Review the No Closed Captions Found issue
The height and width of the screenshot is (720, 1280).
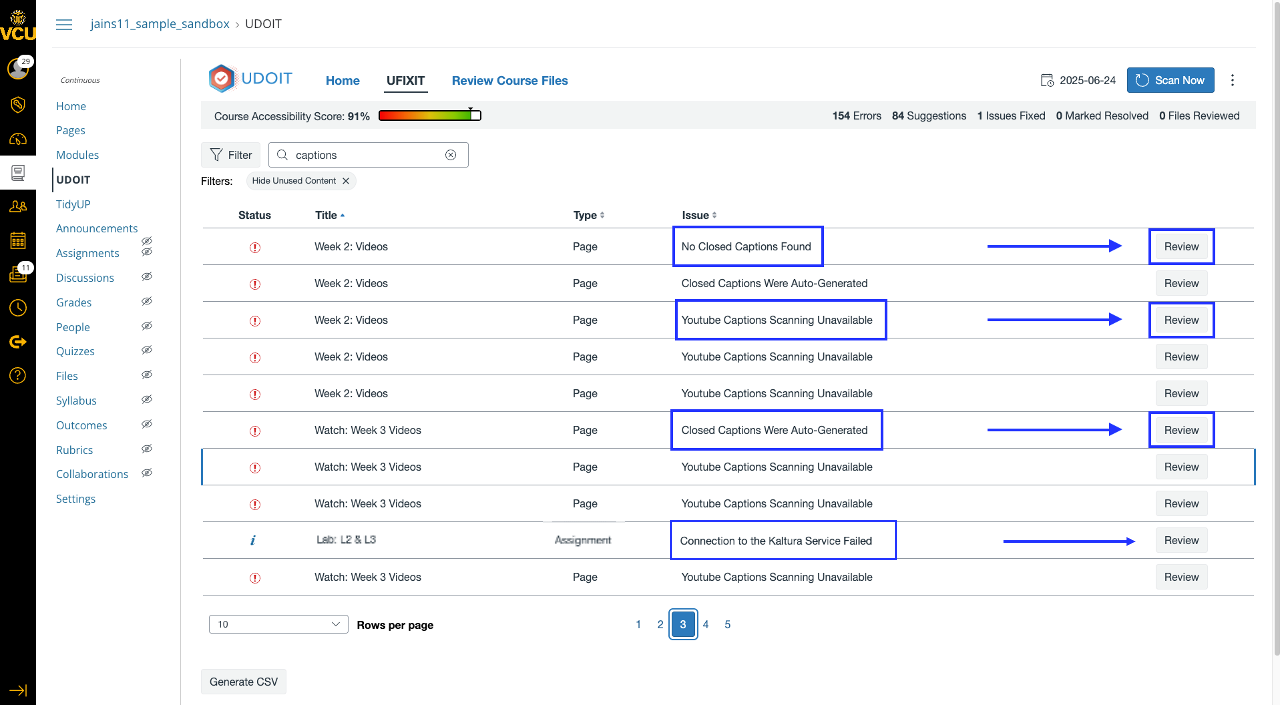(1181, 247)
